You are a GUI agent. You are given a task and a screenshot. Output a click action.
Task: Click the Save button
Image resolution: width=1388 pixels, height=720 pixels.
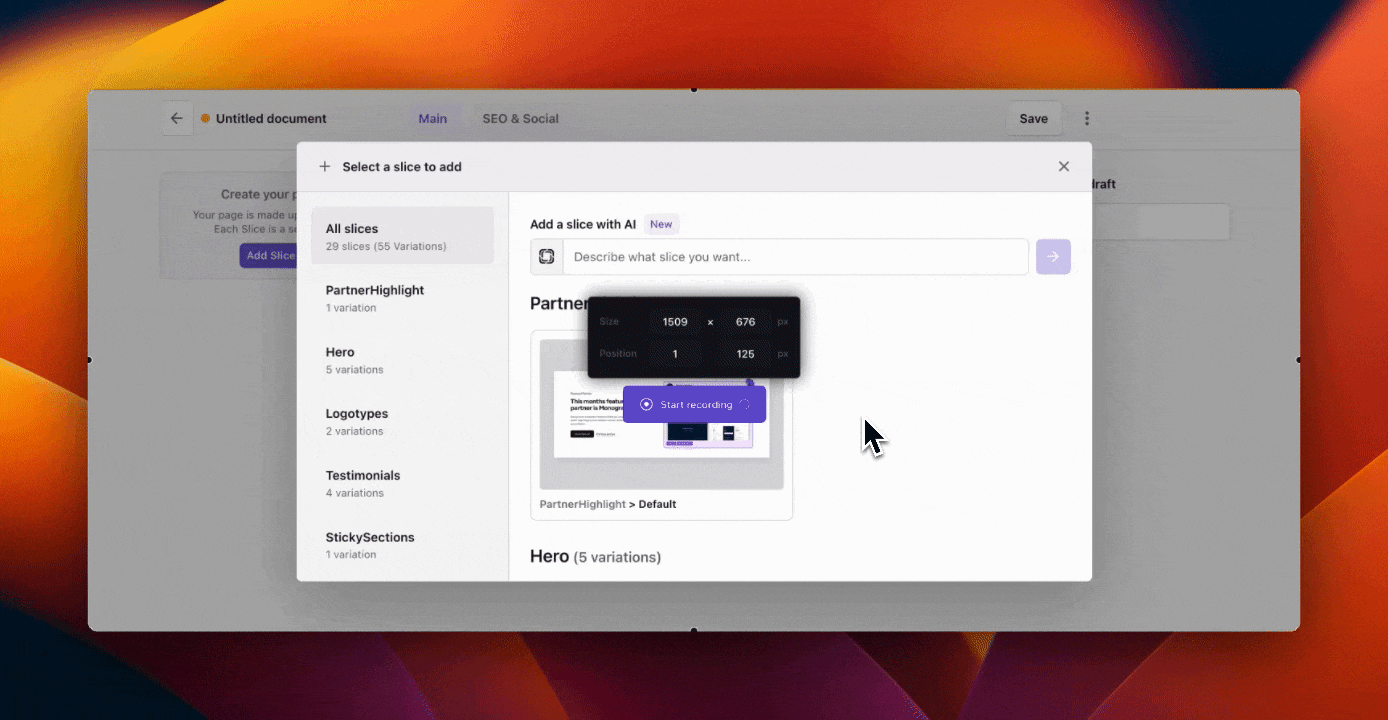point(1033,117)
